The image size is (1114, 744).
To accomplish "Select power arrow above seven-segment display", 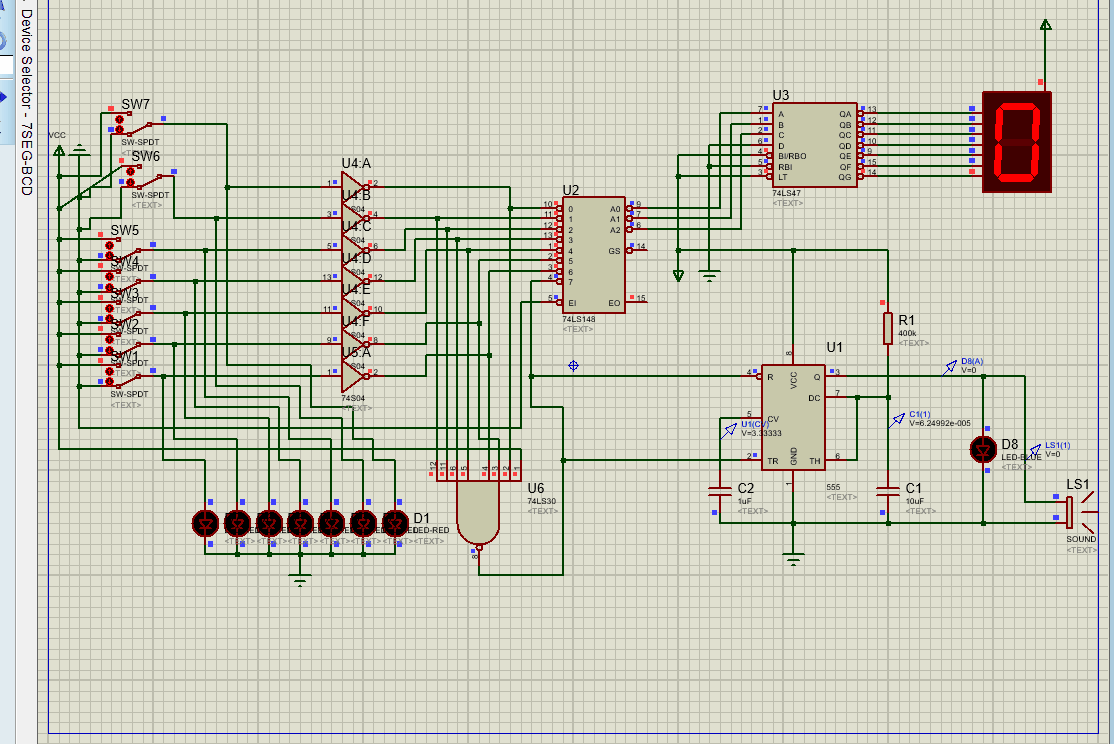I will (x=1045, y=26).
